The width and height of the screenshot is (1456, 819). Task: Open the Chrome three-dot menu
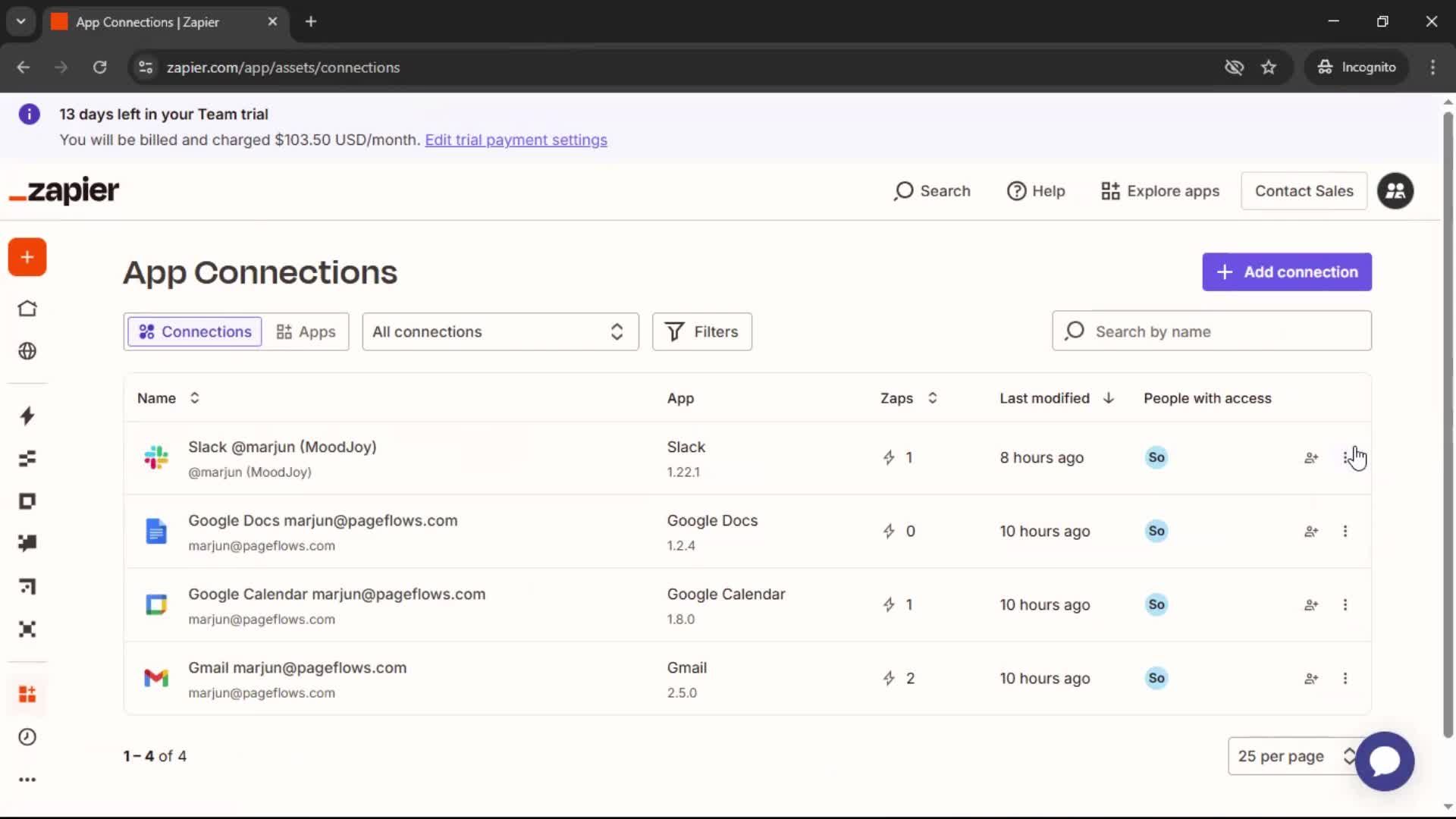pos(1432,67)
